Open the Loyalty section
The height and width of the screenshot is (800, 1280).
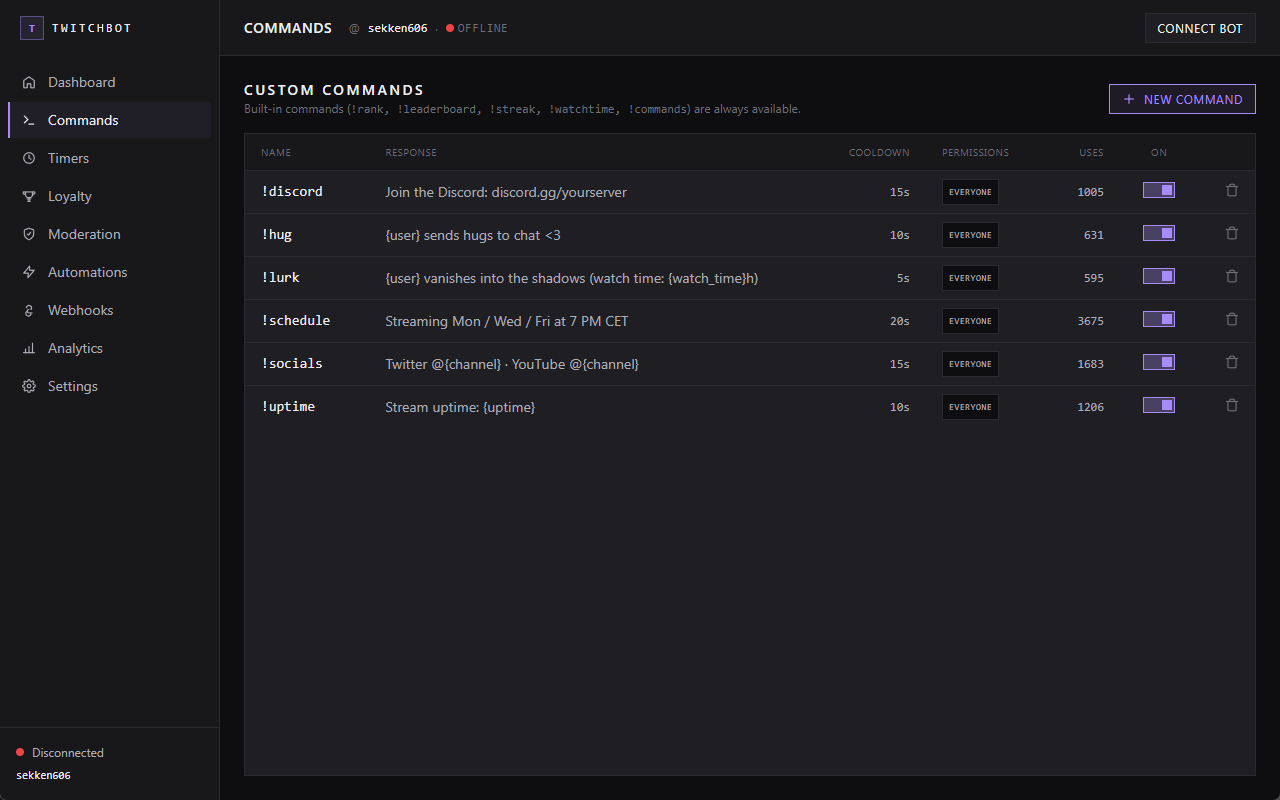[x=109, y=196]
